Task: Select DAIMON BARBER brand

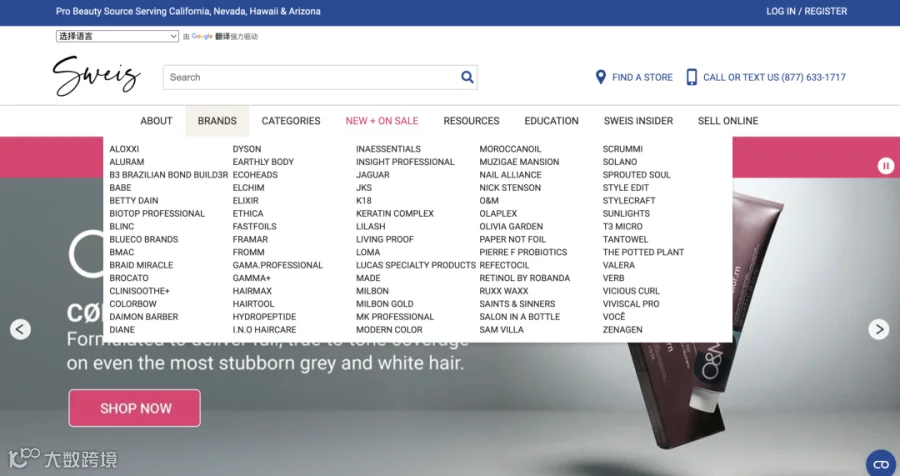Action: 143,317
